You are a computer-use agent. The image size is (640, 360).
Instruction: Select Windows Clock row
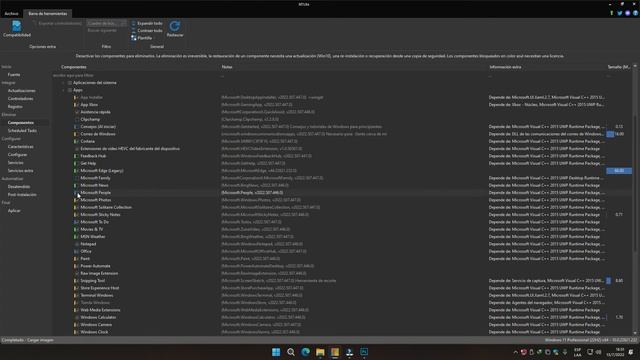click(x=343, y=332)
